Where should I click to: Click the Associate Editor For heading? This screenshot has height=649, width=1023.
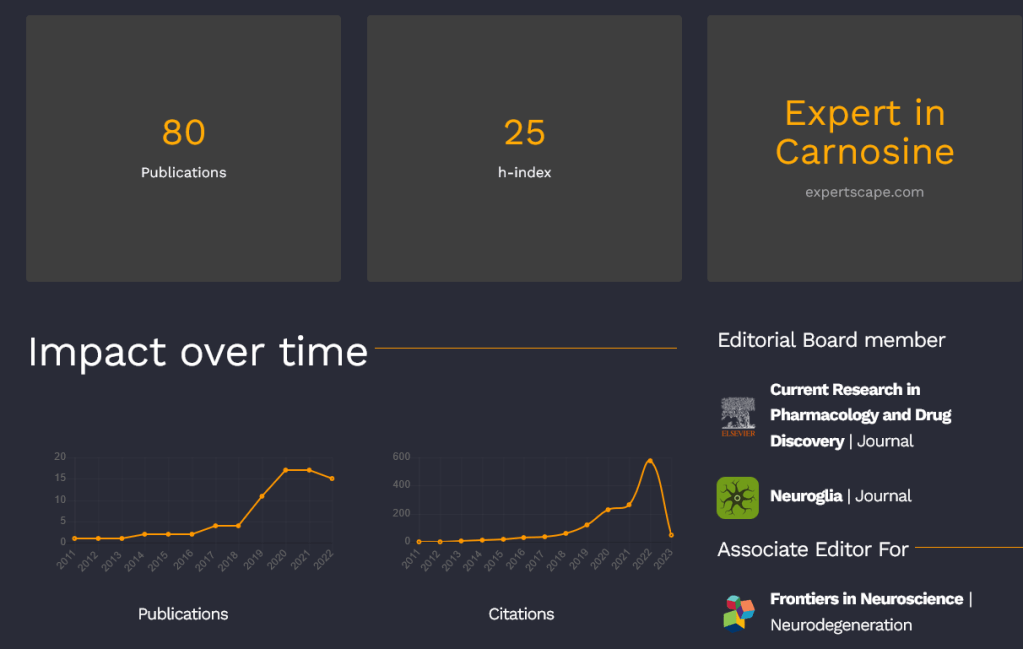coord(813,549)
